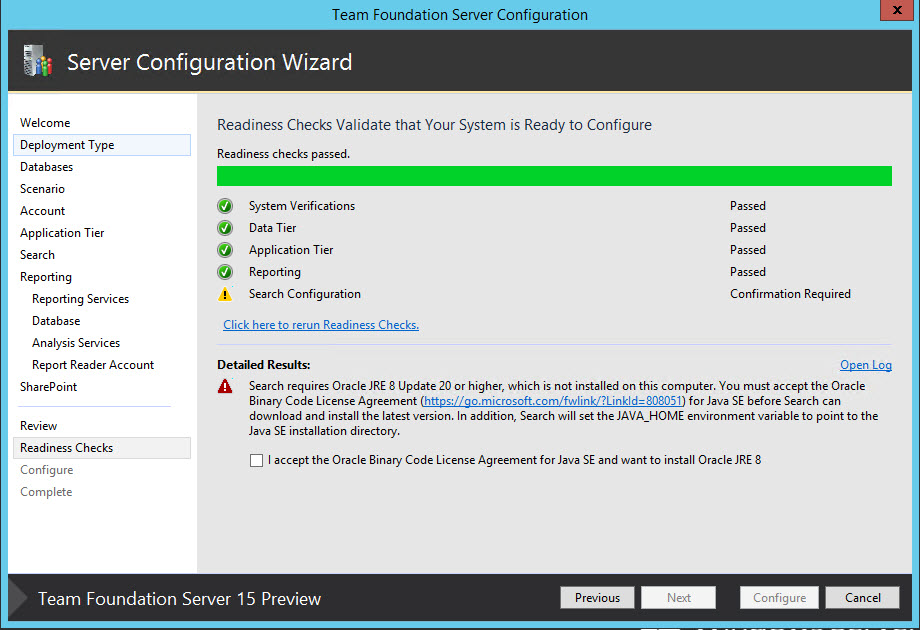Click the green check icon beside Application Tier result
920x630 pixels.
(x=225, y=250)
